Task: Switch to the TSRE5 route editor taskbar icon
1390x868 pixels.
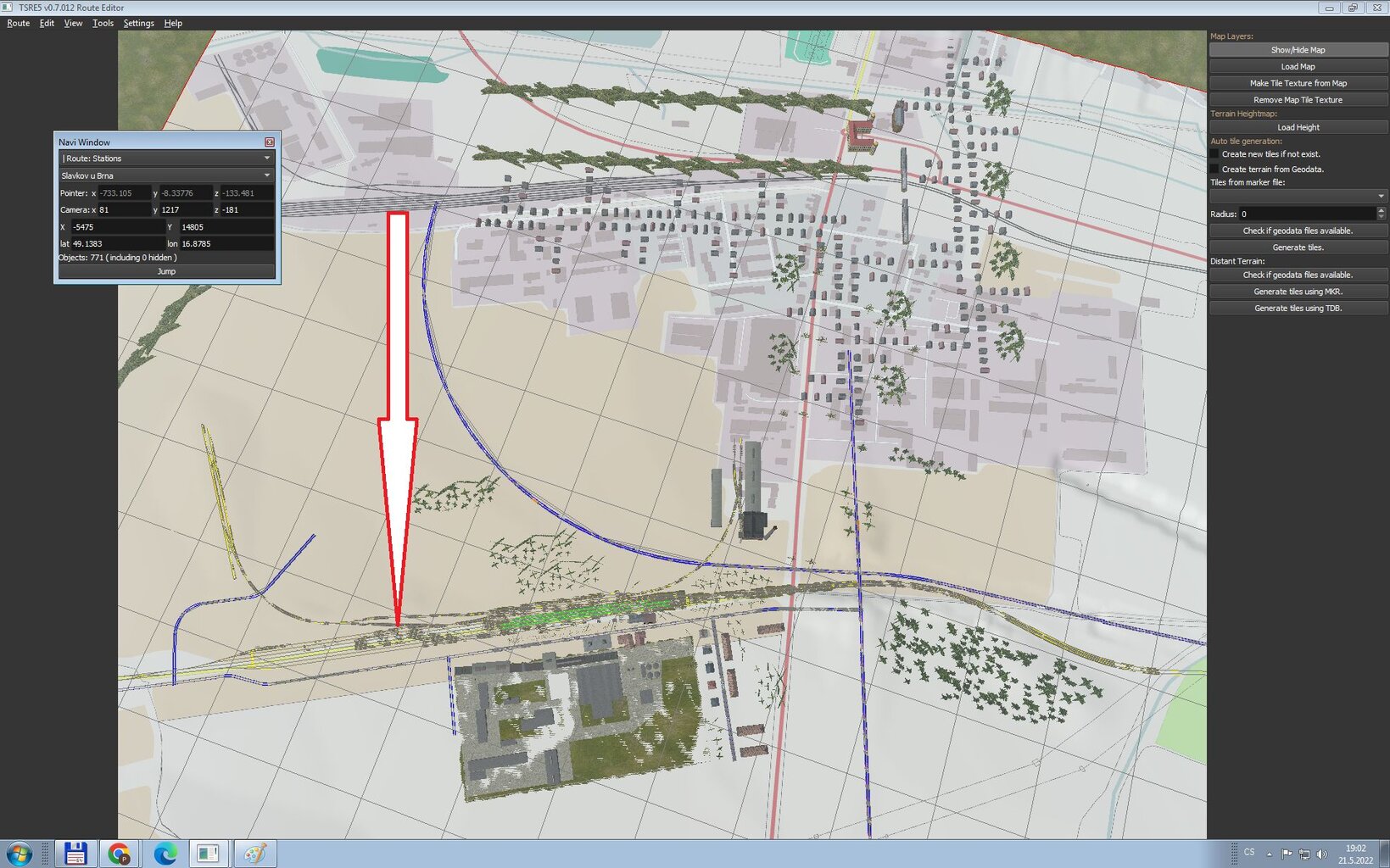Action: coord(208,854)
